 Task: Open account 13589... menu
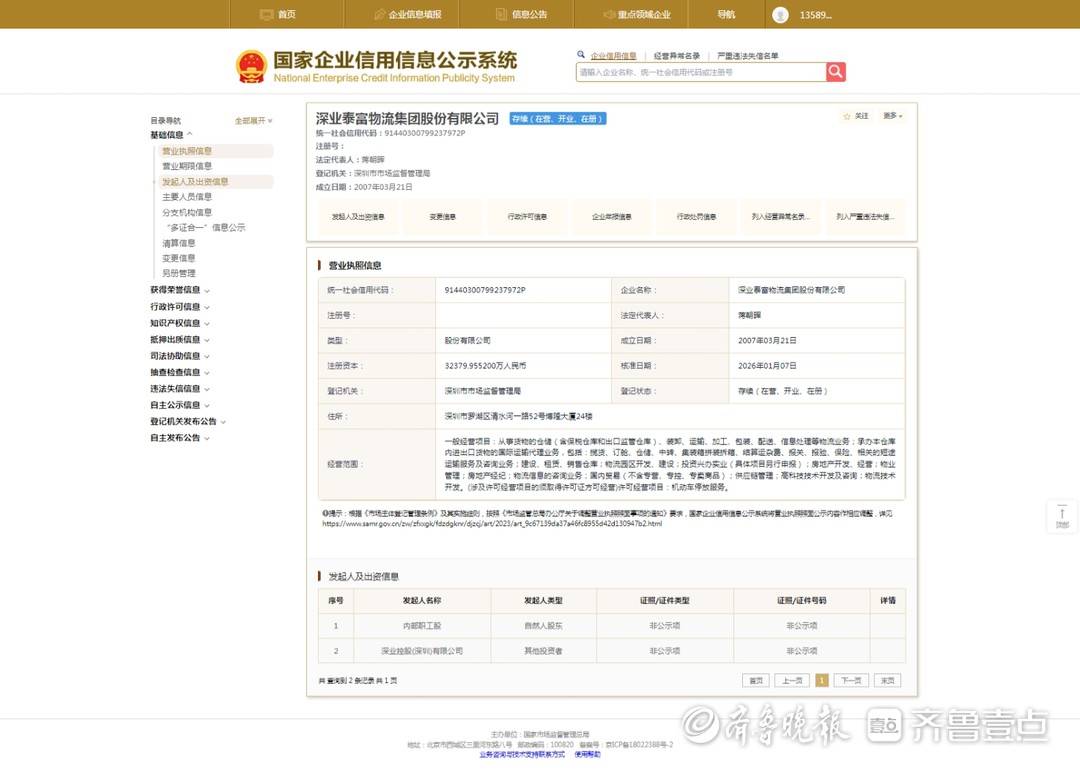[x=816, y=14]
